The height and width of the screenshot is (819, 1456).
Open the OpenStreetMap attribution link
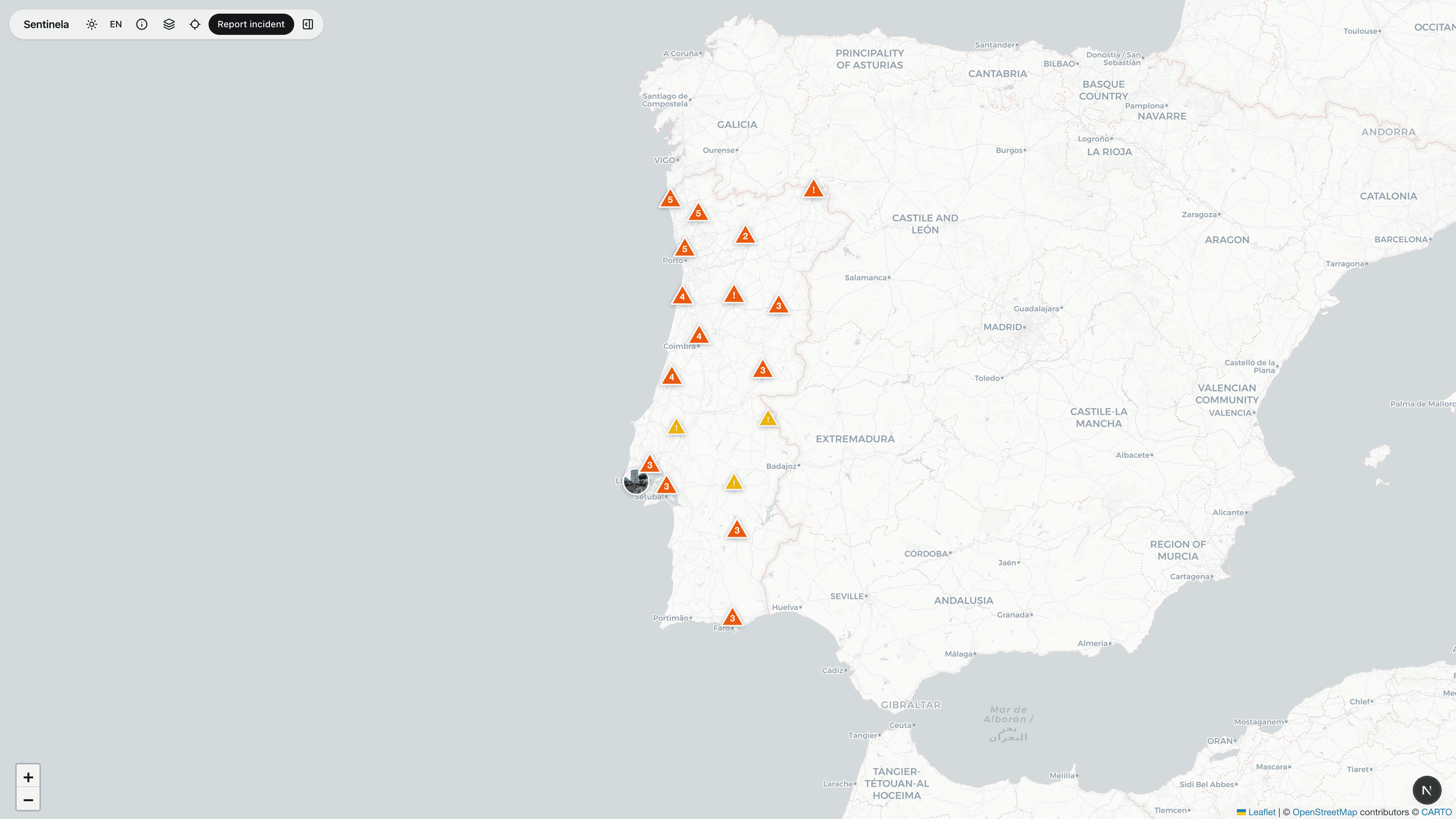pos(1324,812)
